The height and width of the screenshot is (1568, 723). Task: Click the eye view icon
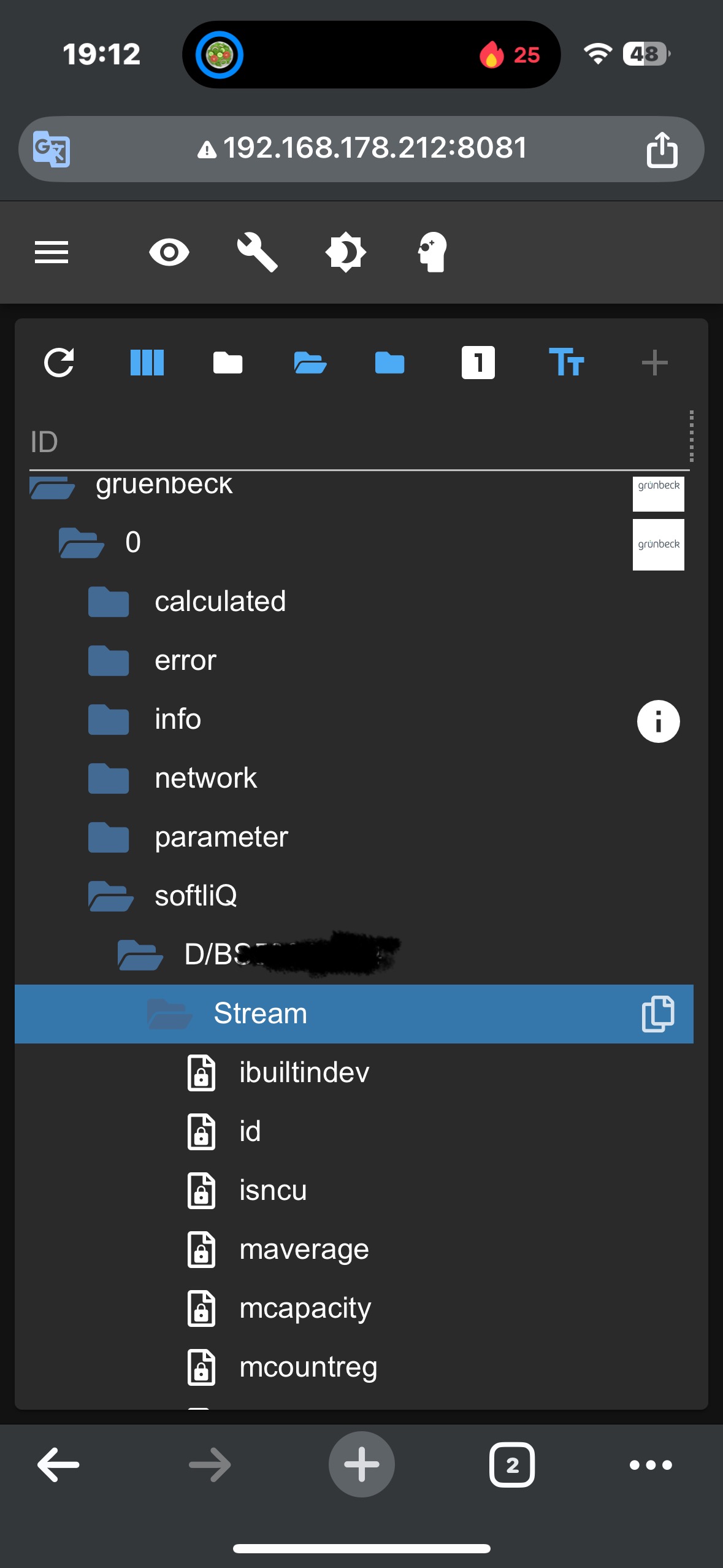click(x=169, y=252)
